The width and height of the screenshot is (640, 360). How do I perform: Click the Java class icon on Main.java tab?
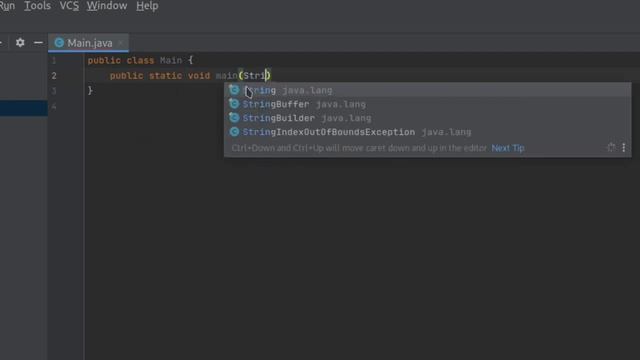59,42
